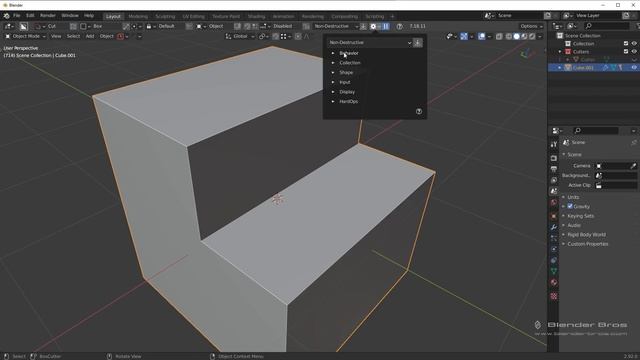Click the Active Clip field
Image resolution: width=640 pixels, height=360 pixels.
[x=616, y=185]
